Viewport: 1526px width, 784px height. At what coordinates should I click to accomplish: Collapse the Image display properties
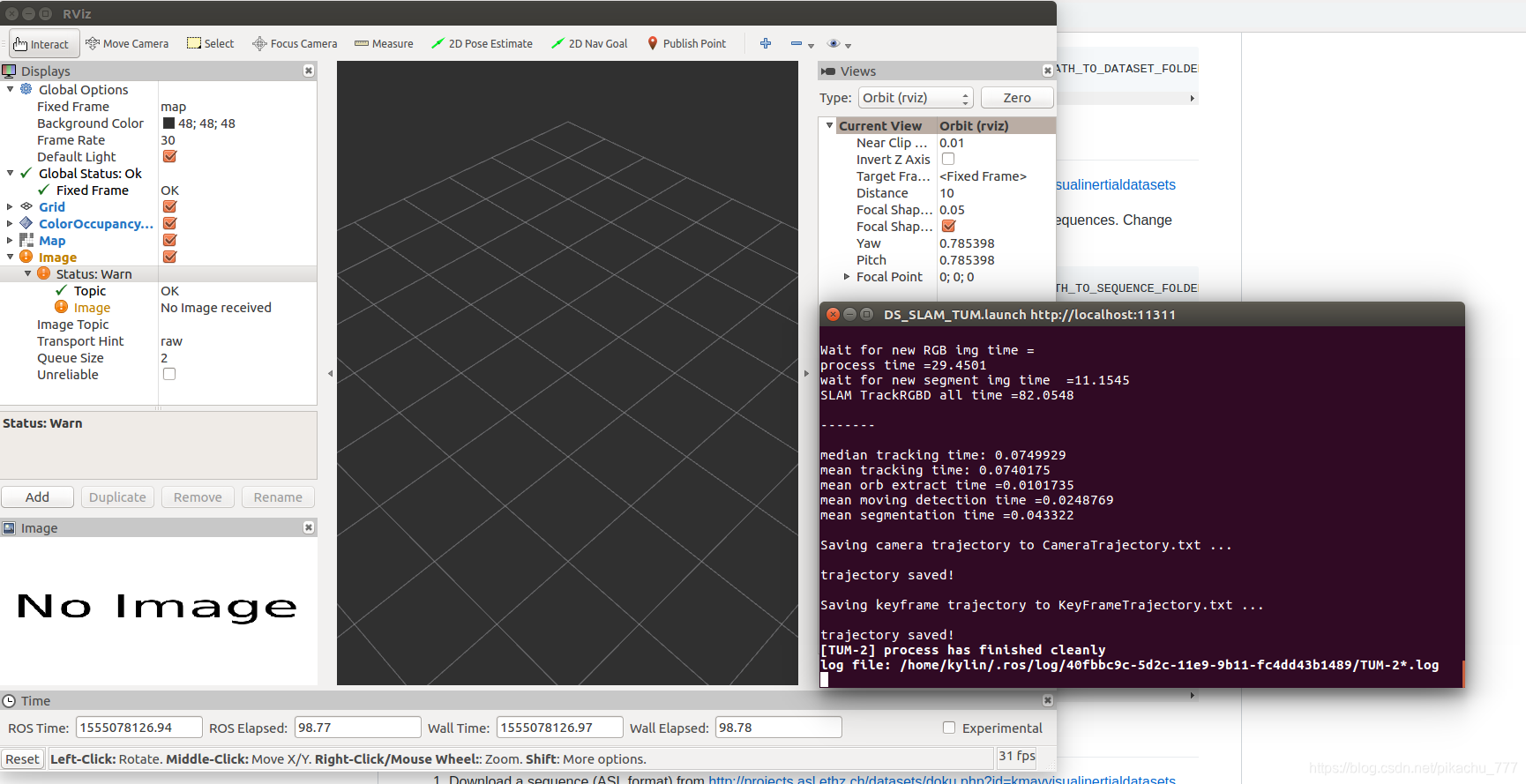[10, 257]
